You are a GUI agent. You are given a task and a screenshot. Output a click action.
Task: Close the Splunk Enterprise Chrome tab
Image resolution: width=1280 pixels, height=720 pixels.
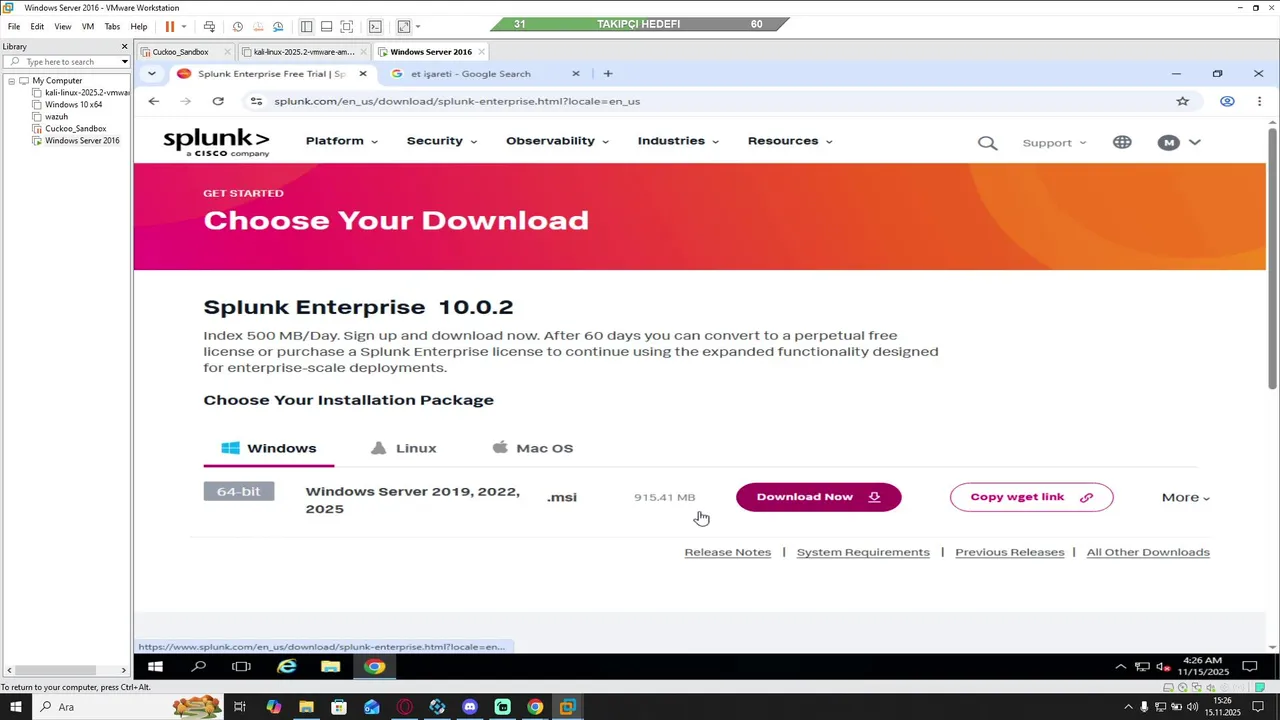point(363,74)
